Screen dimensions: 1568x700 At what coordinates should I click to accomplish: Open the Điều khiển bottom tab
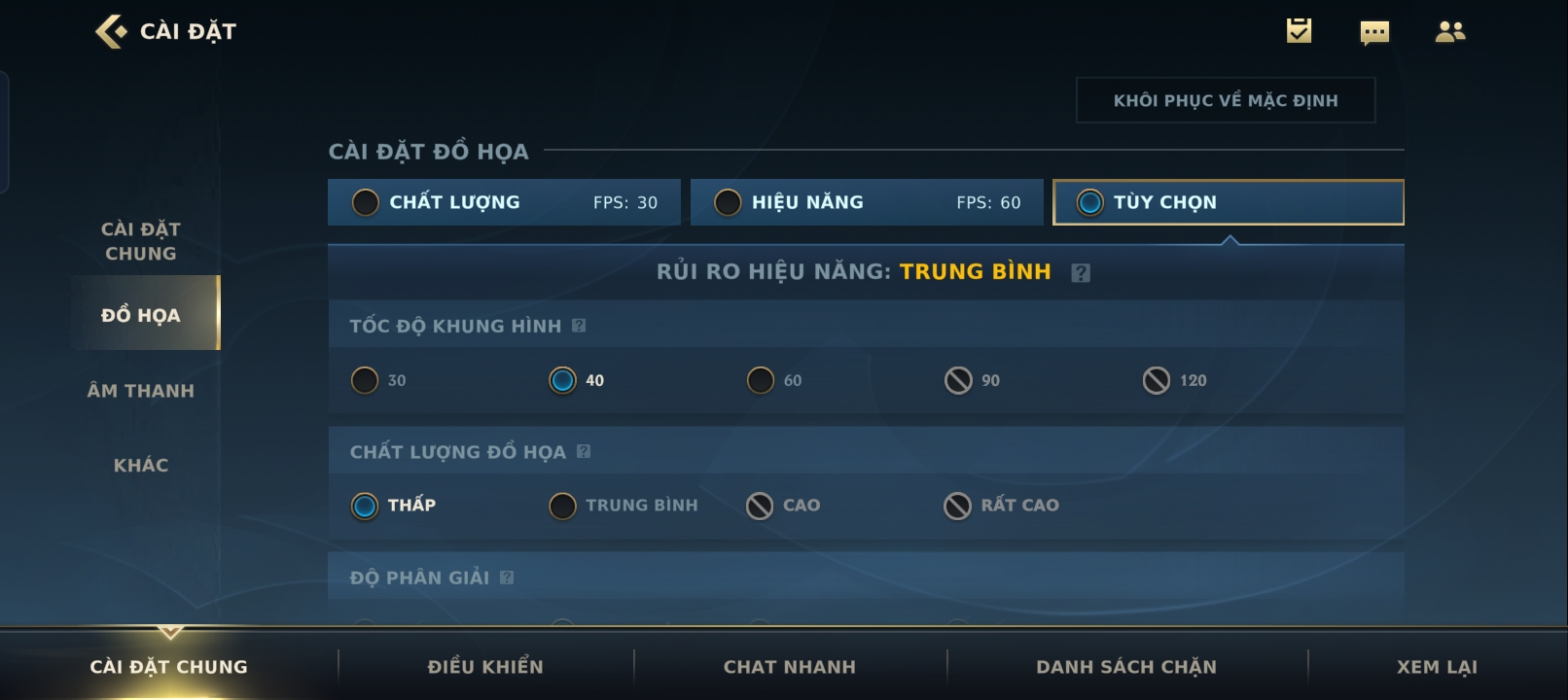pyautogui.click(x=485, y=667)
